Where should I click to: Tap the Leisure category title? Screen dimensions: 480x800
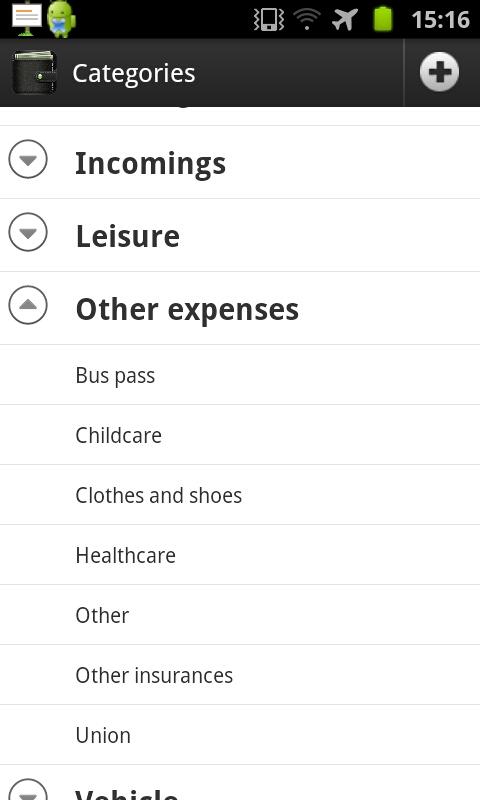click(128, 236)
